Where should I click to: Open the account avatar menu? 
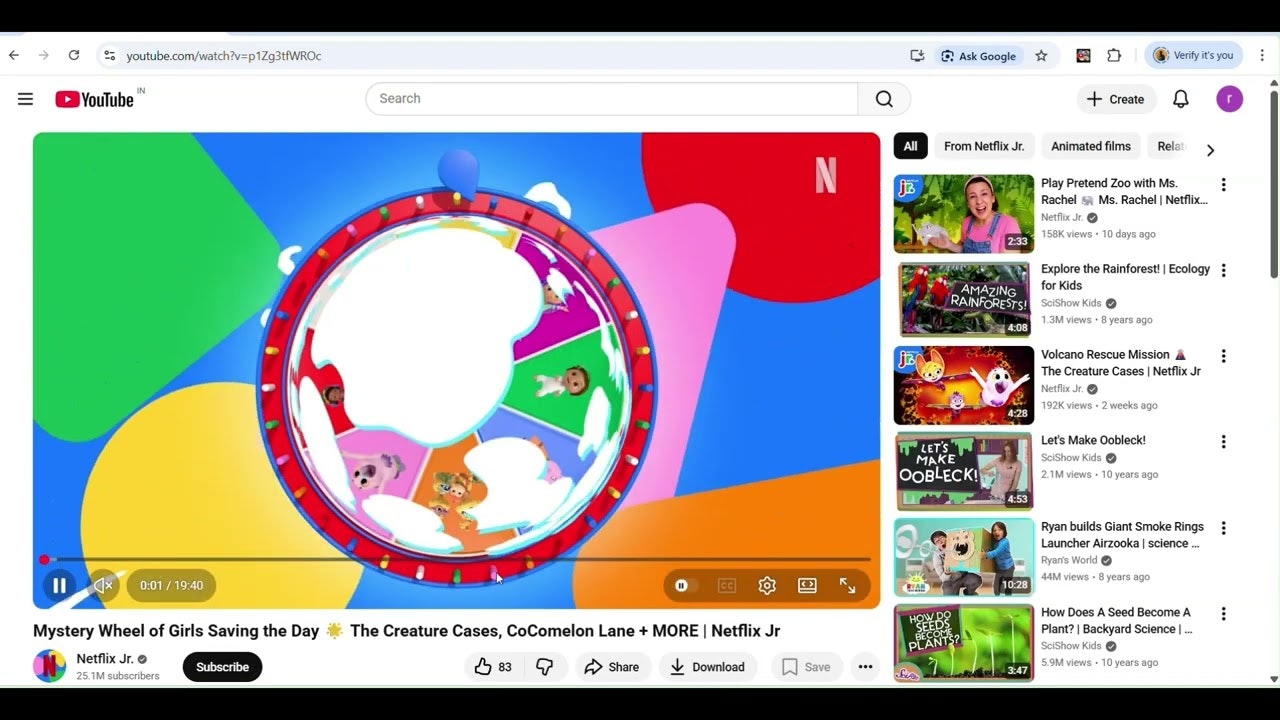point(1229,99)
